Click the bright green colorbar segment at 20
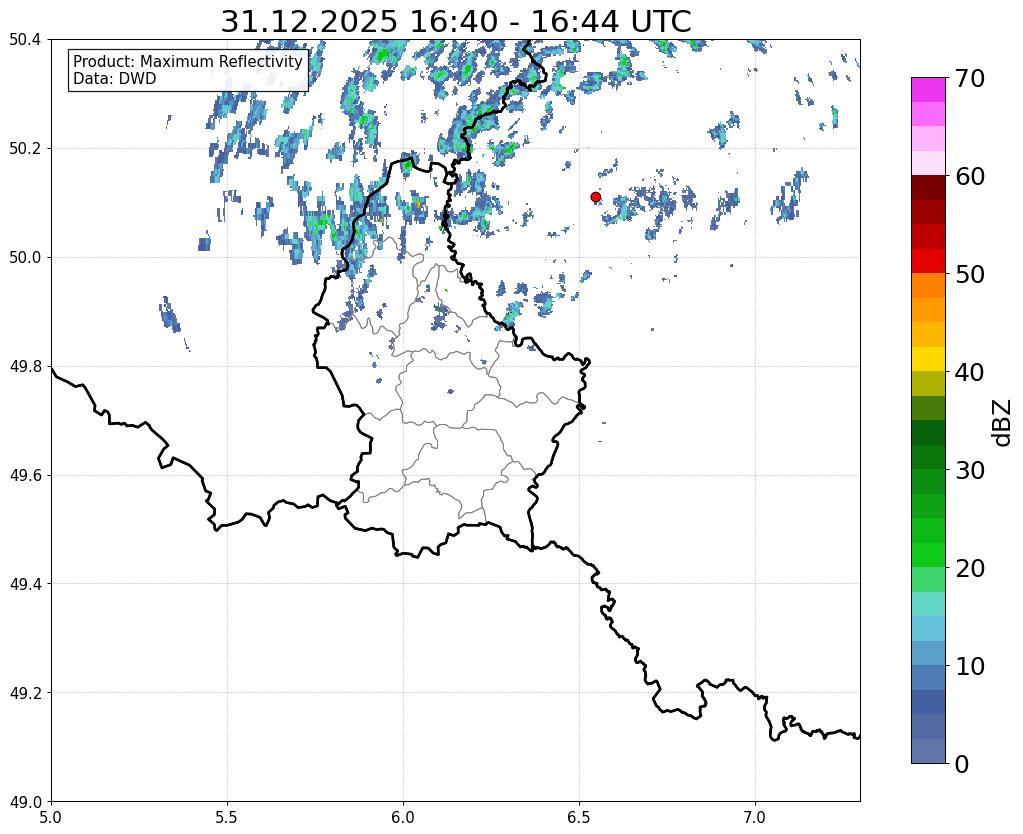Viewport: 1023px width, 834px height. [928, 555]
